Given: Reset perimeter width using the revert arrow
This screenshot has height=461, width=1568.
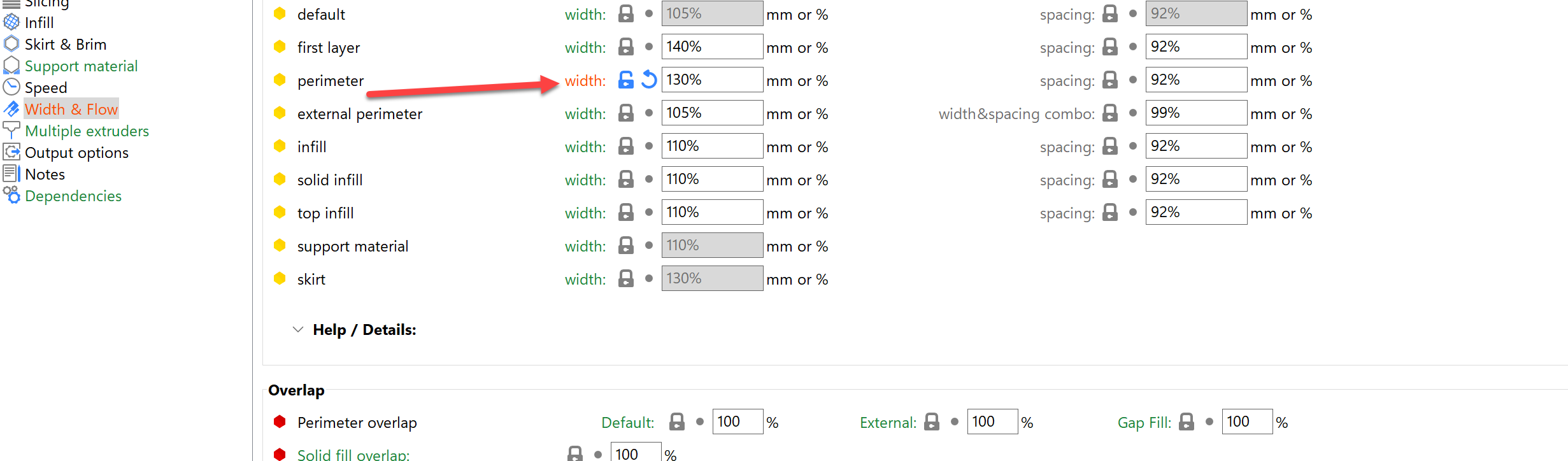Looking at the screenshot, I should [648, 80].
